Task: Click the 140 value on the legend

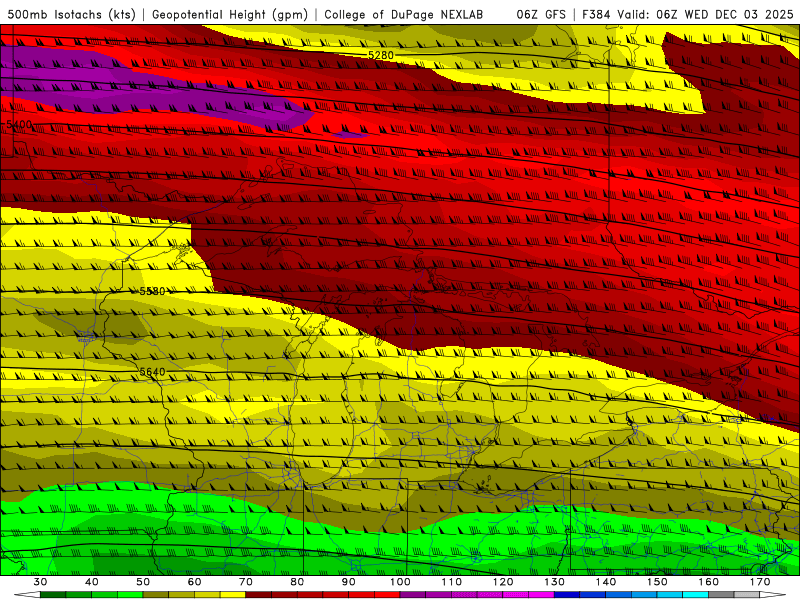Action: (606, 582)
